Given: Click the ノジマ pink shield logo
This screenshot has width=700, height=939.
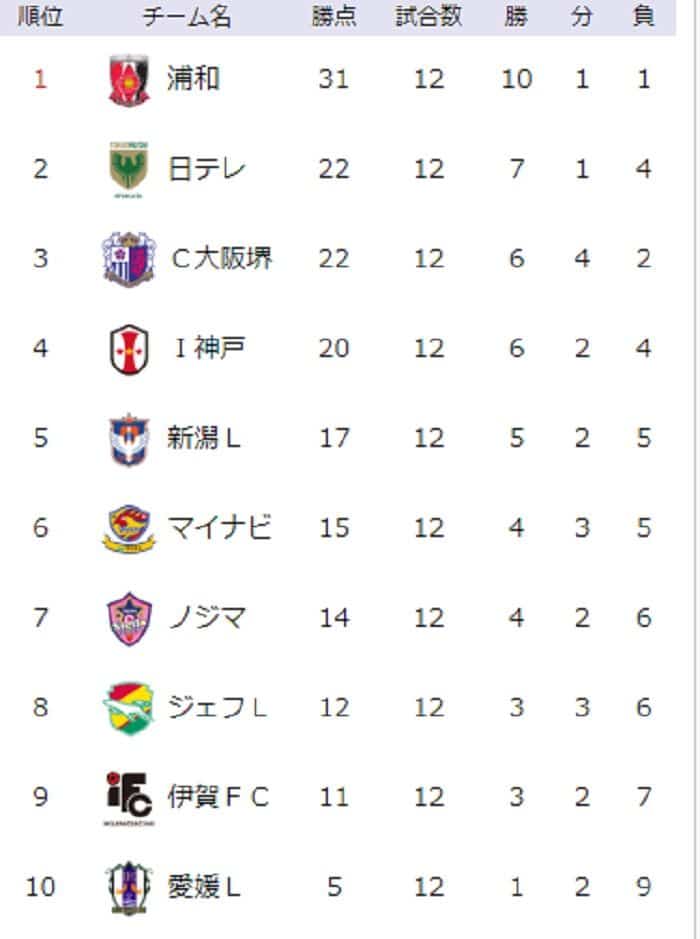Looking at the screenshot, I should click(x=129, y=619).
